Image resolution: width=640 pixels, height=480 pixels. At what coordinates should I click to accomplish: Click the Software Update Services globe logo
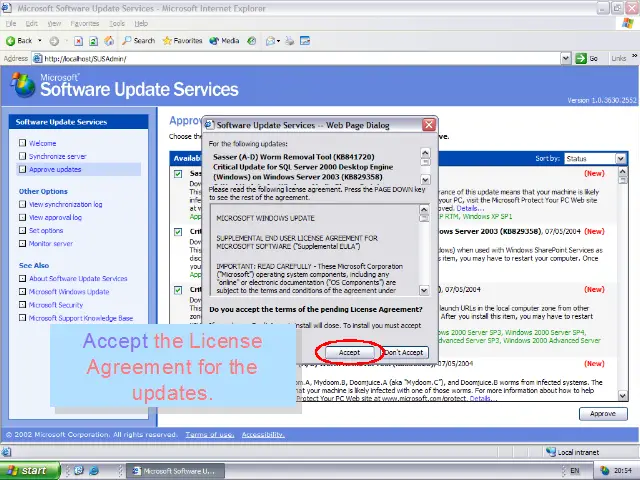[23, 85]
